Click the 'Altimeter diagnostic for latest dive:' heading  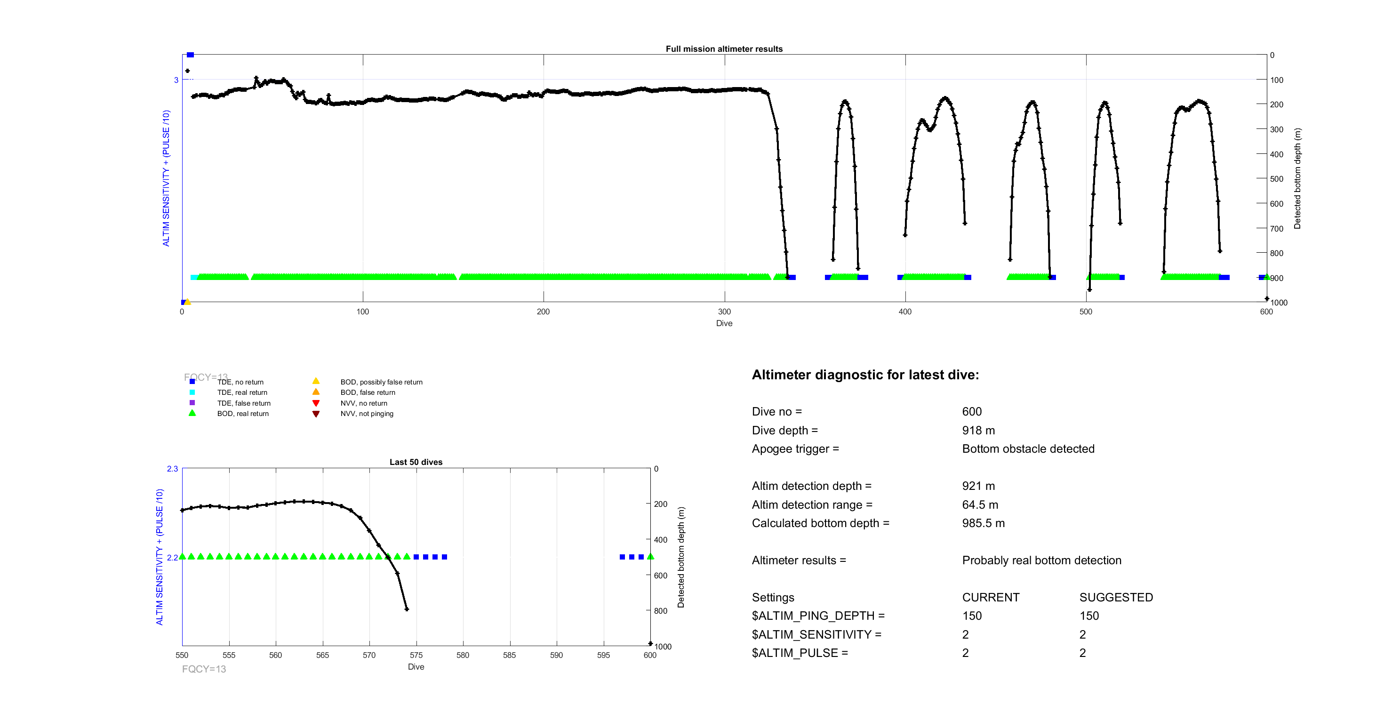[x=865, y=375]
